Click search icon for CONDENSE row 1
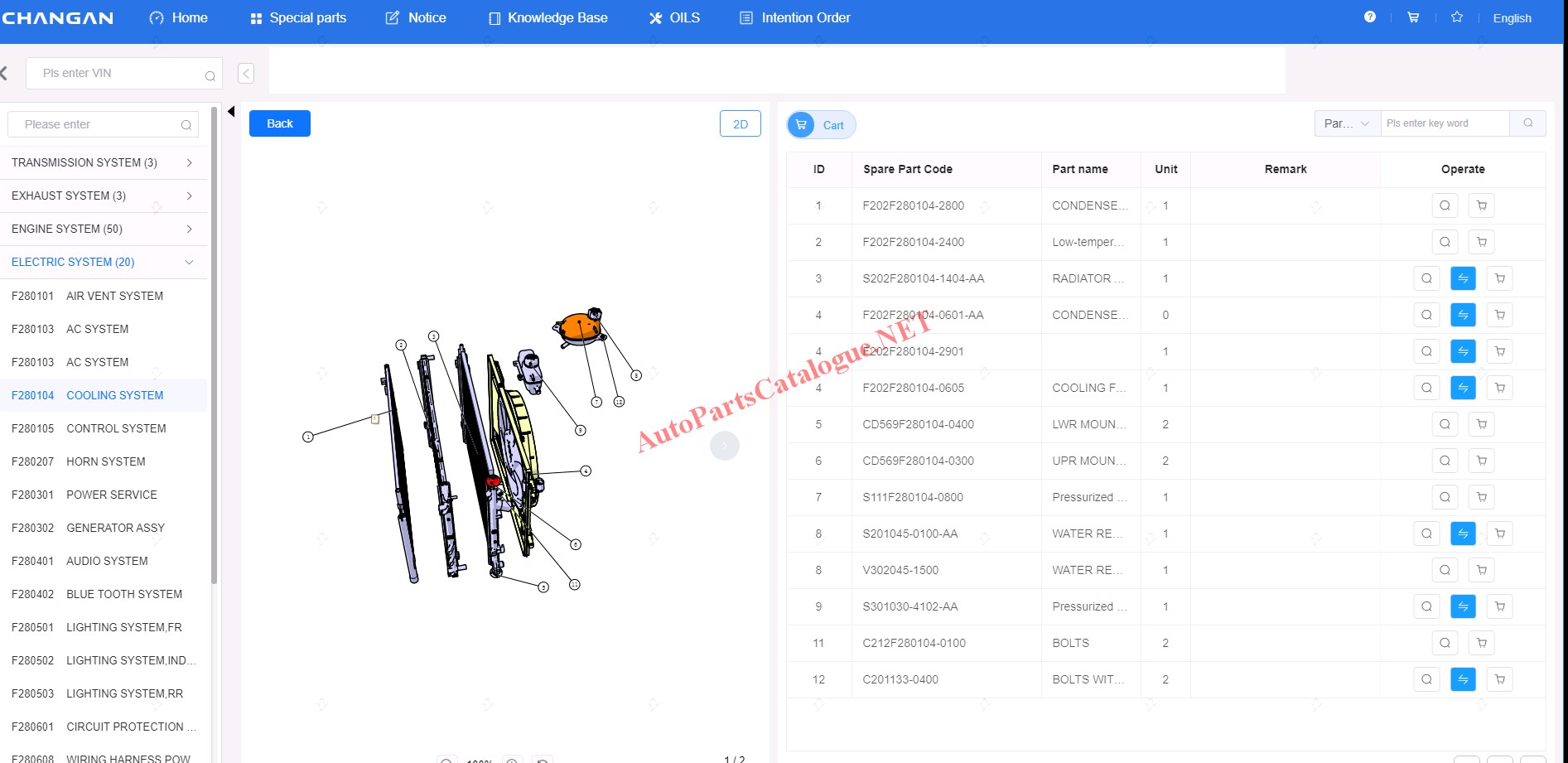1568x763 pixels. (x=1445, y=205)
